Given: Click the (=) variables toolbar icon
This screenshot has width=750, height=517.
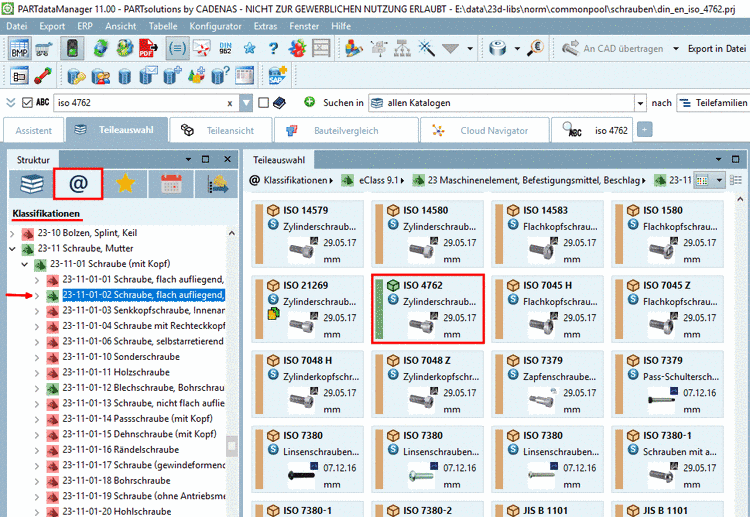Looking at the screenshot, I should tap(177, 49).
